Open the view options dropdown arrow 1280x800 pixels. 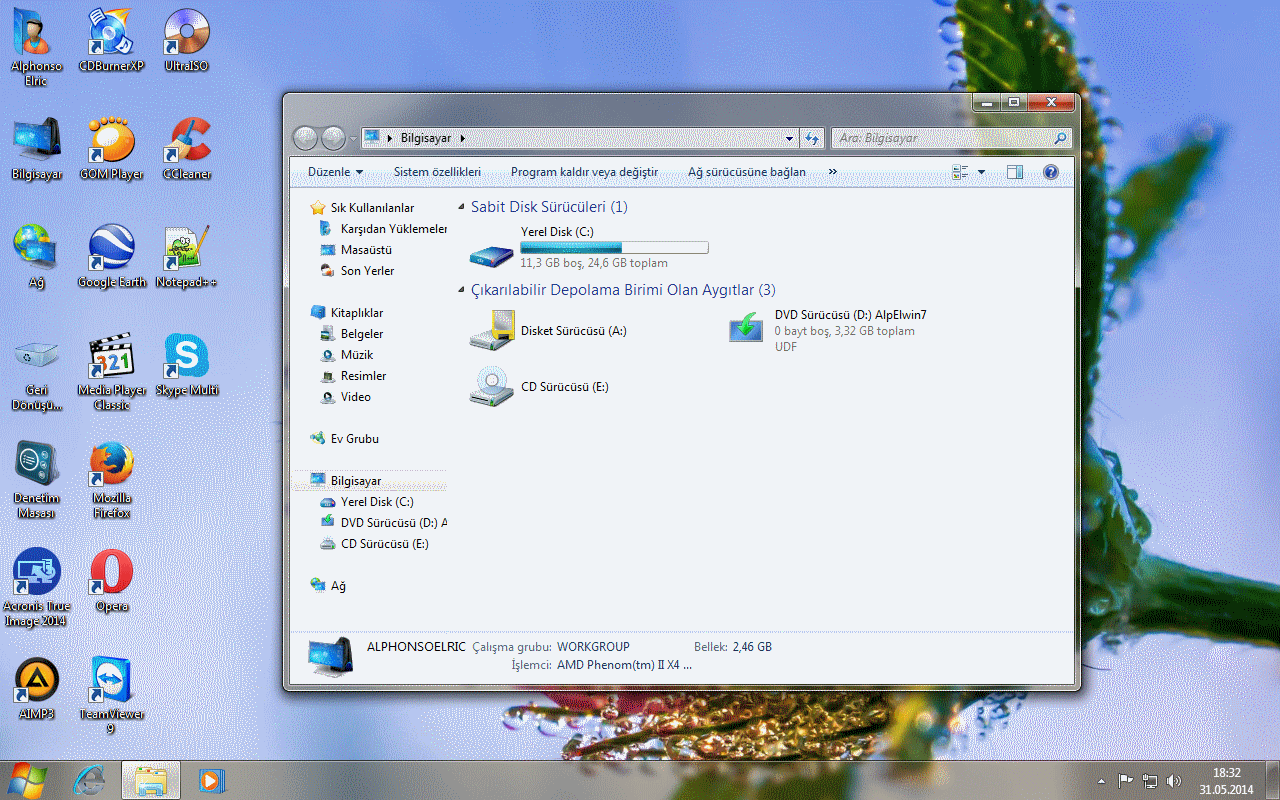pos(981,172)
